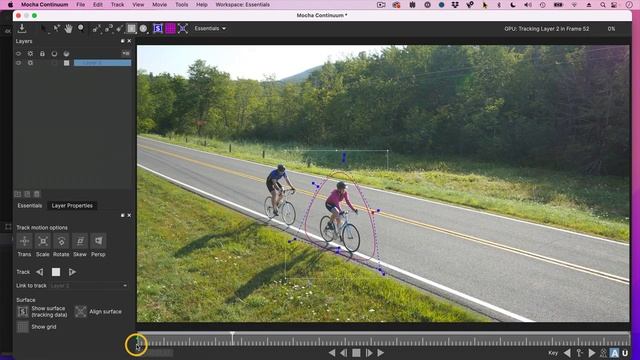Click the timeline frame ruler
Viewport: 640px width, 360px height.
tap(384, 340)
